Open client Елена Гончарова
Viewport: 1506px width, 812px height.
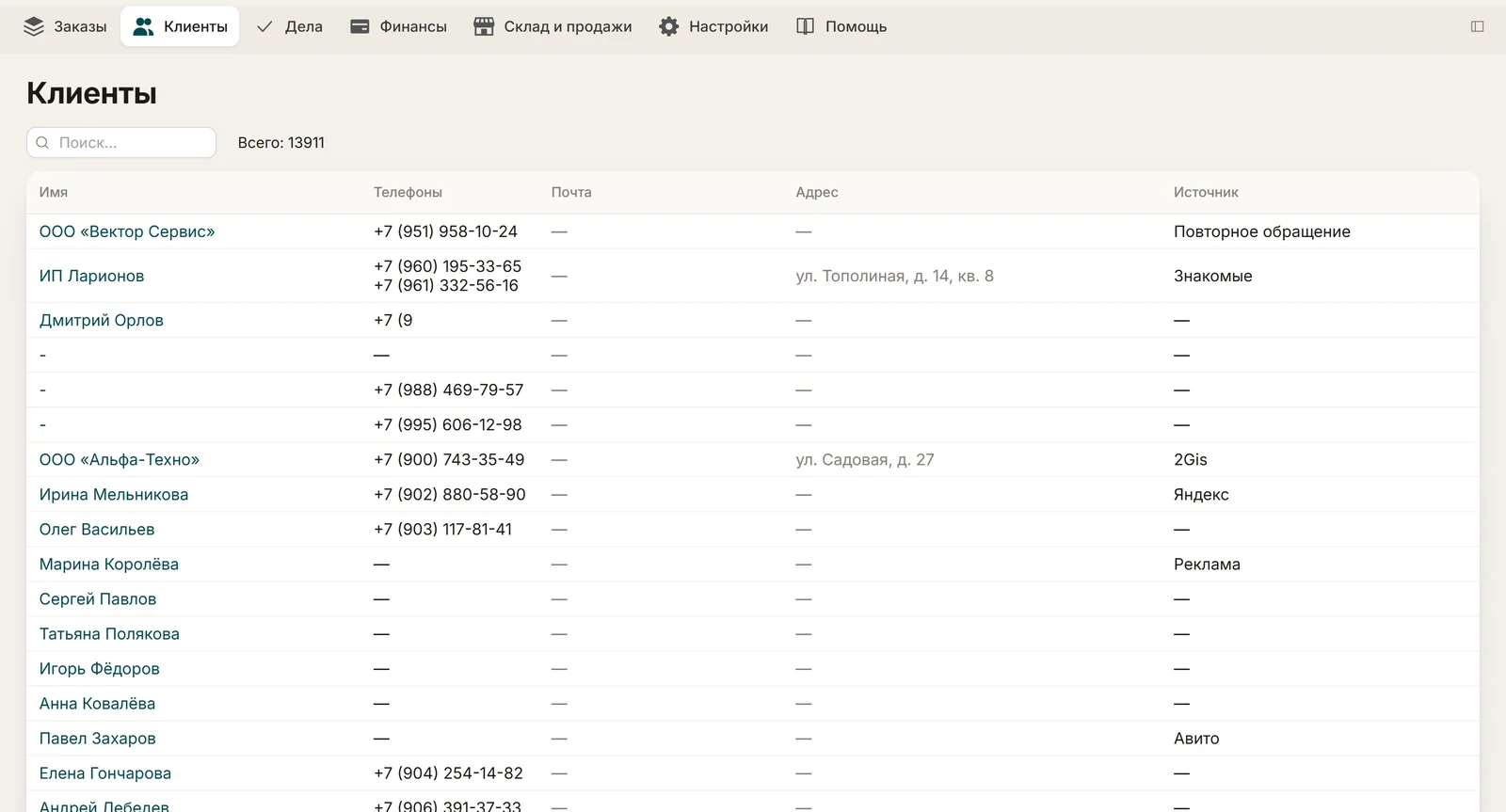[x=105, y=772]
